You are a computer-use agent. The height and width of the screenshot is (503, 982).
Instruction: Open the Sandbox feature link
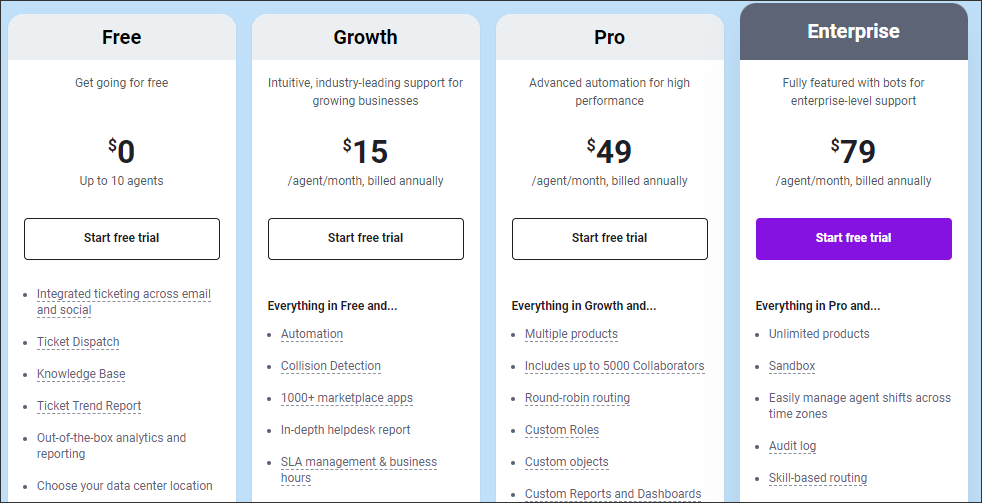pyautogui.click(x=792, y=366)
